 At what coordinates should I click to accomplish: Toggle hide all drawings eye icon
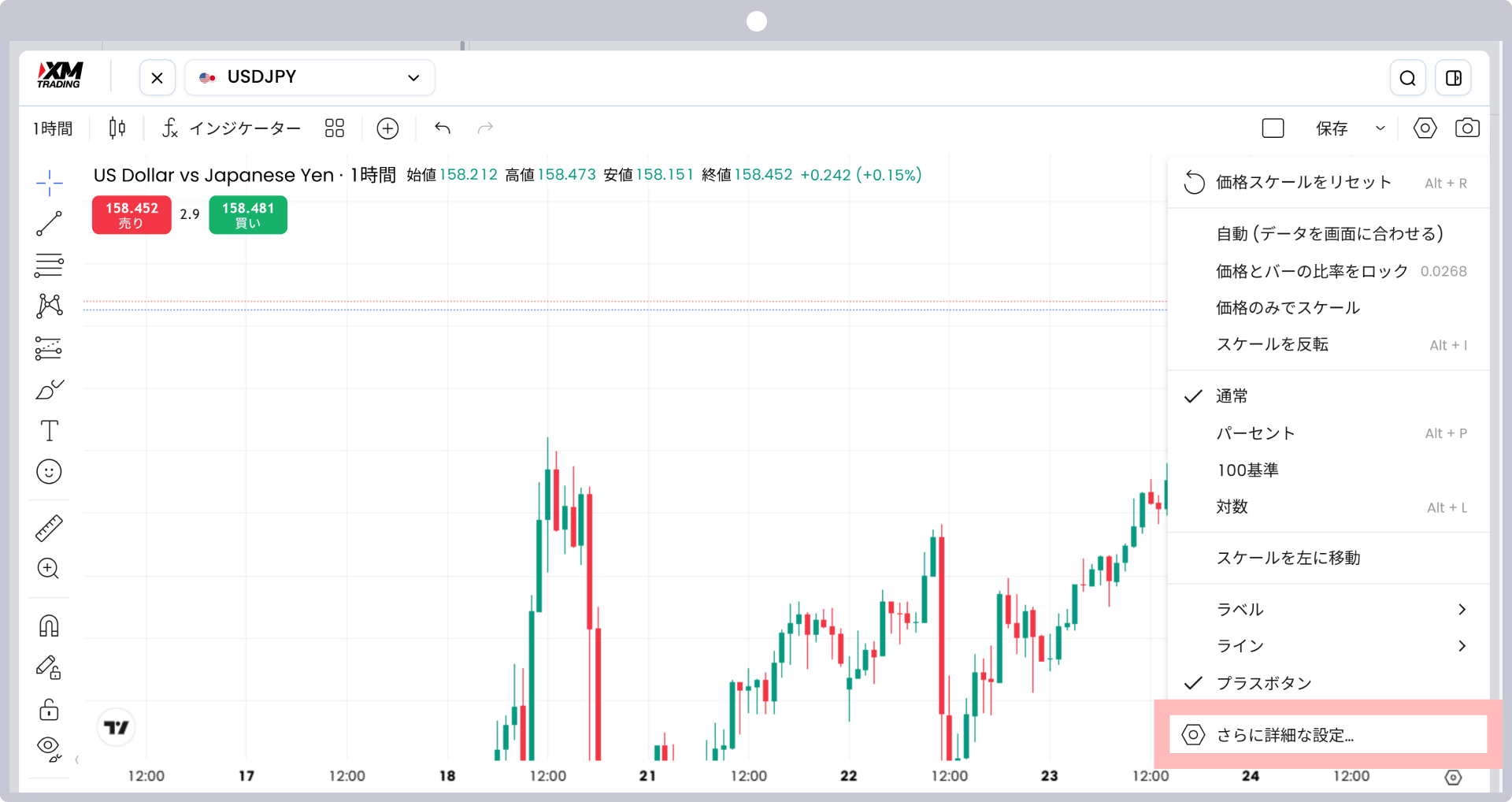49,748
